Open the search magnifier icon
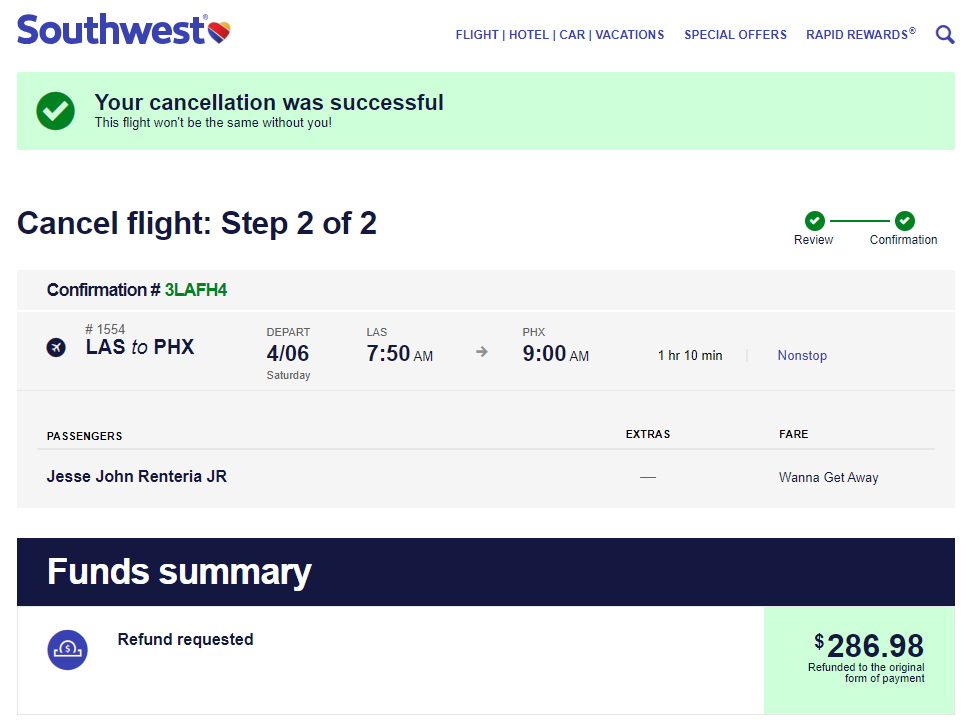Screen dimensions: 969x725 [x=944, y=34]
